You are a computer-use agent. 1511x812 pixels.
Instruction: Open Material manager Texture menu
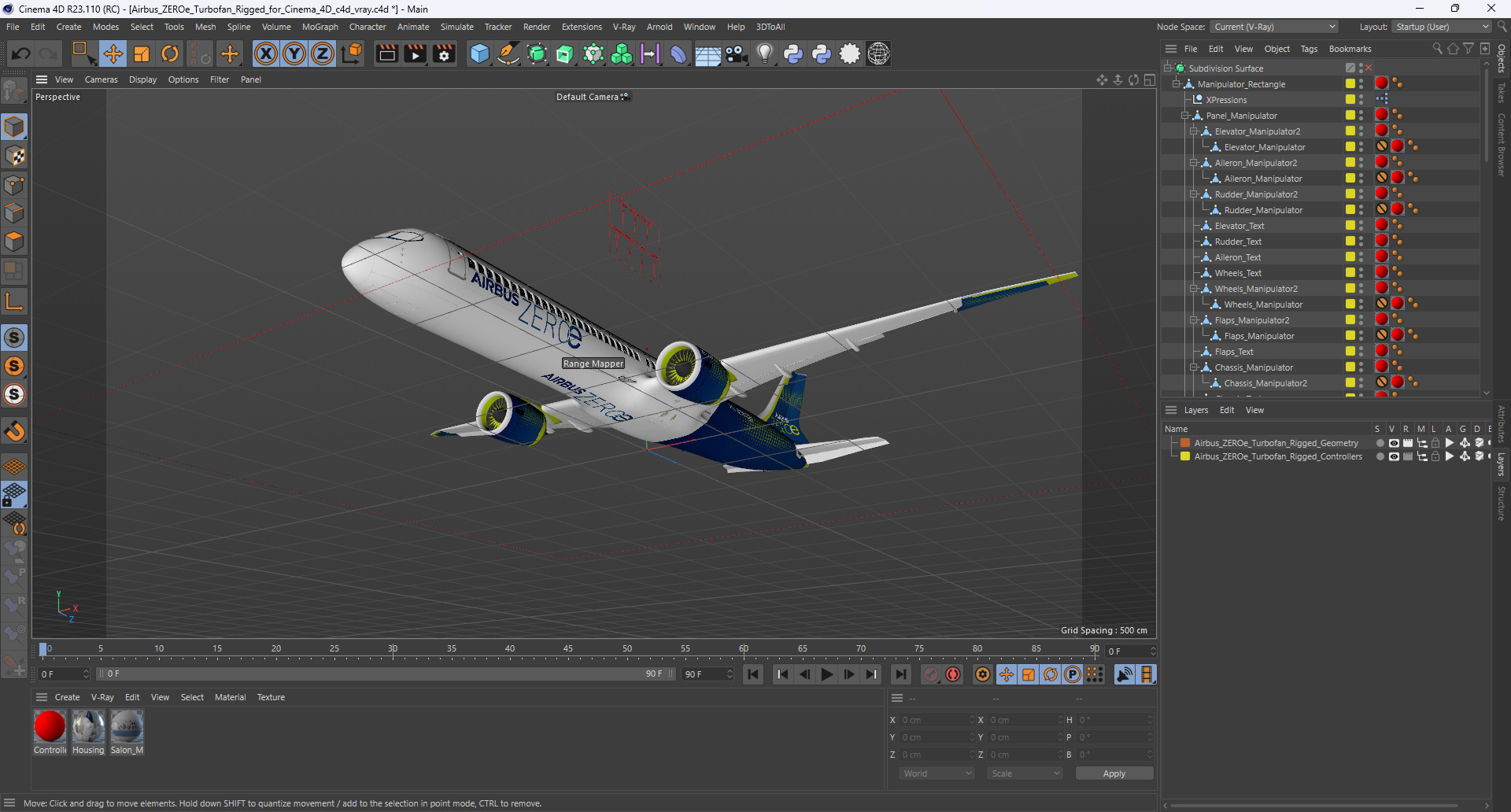point(271,697)
